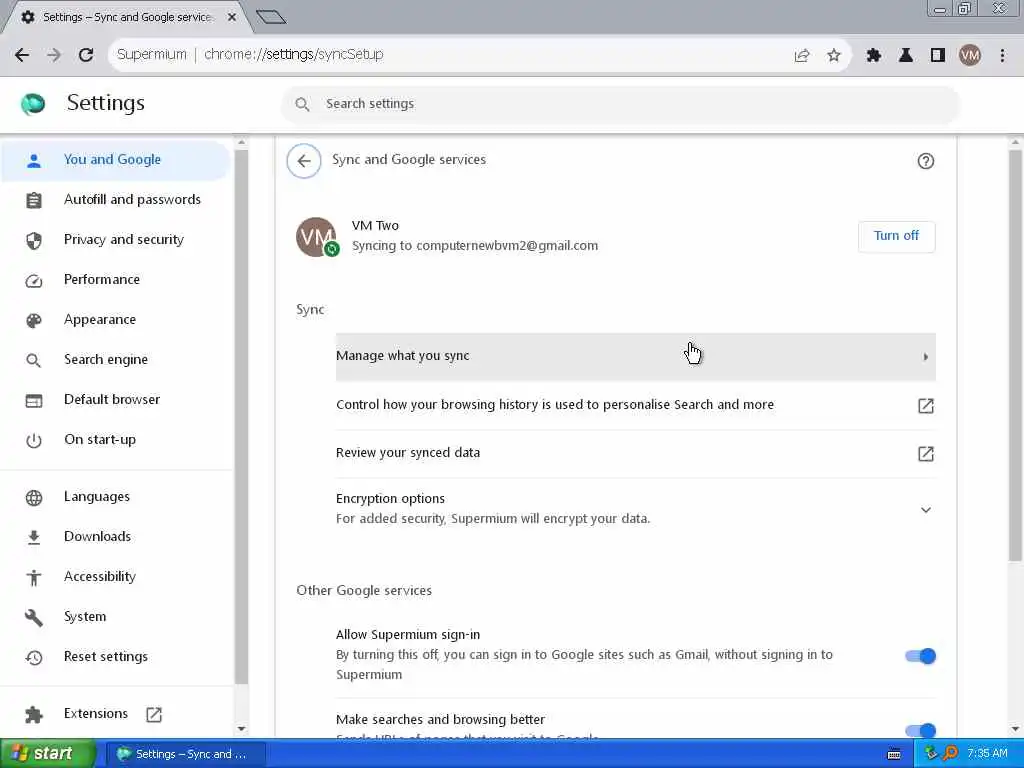The image size is (1024, 768).
Task: Click the Supermium logo next to Settings
Action: point(33,104)
